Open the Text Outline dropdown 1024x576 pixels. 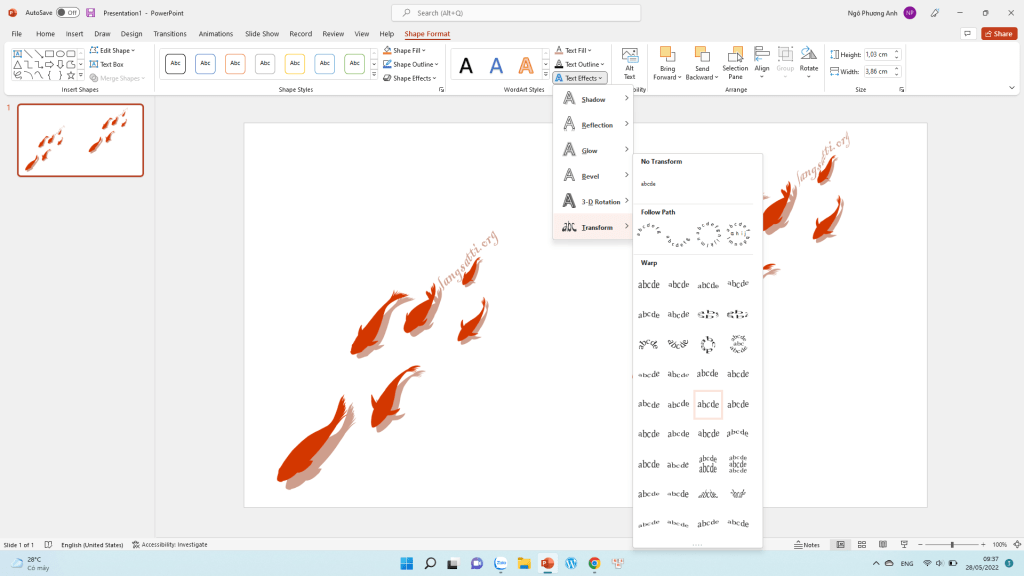(580, 64)
